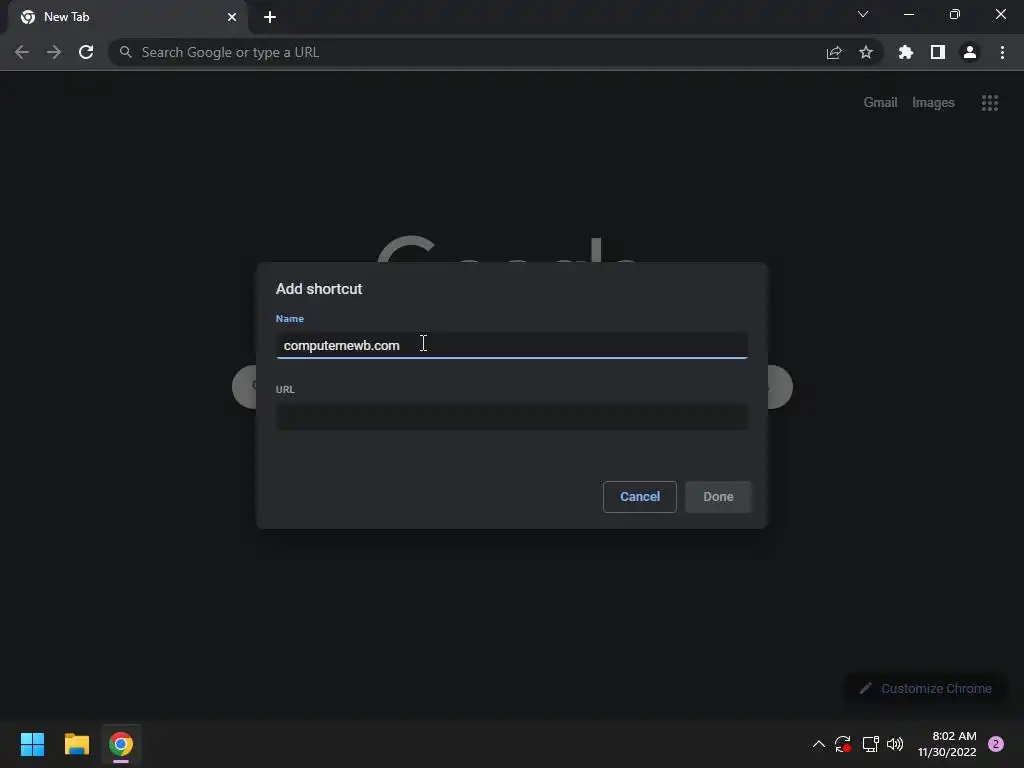This screenshot has width=1024, height=768.
Task: Expand the tab search dropdown arrow
Action: pos(863,14)
